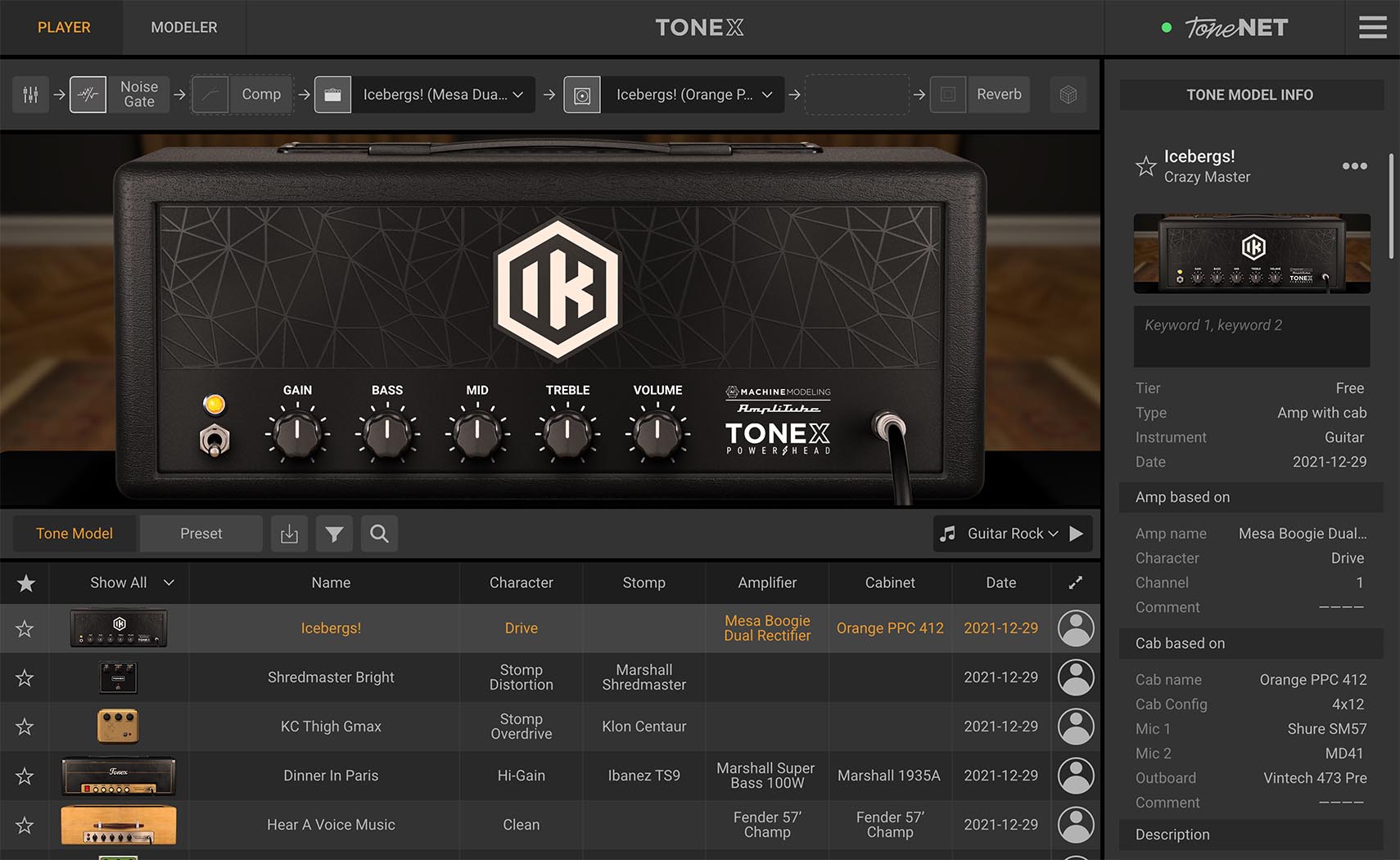The width and height of the screenshot is (1400, 860).
Task: Open the download/import tone icon
Action: coord(289,533)
